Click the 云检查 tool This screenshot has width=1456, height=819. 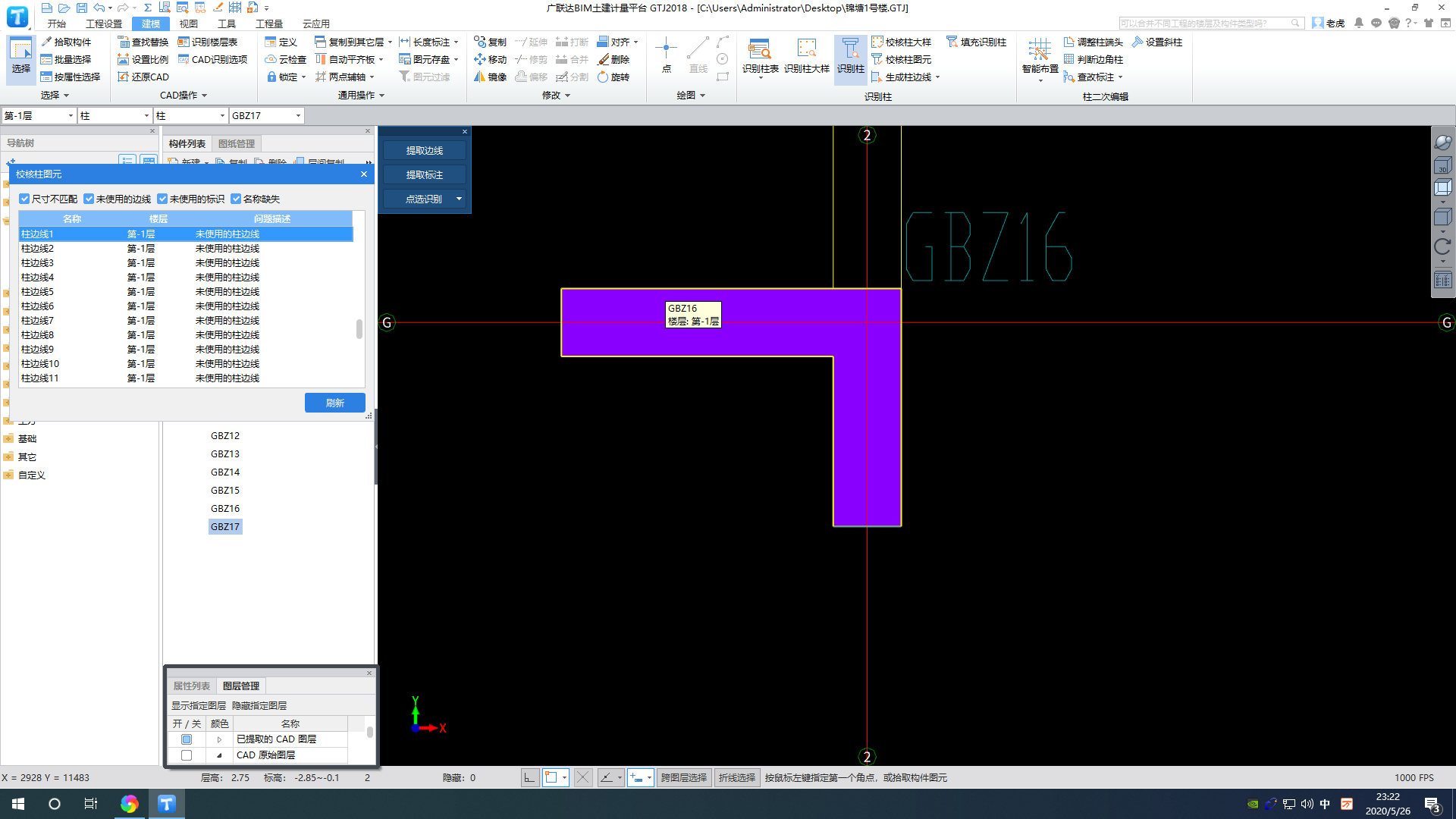click(x=286, y=59)
